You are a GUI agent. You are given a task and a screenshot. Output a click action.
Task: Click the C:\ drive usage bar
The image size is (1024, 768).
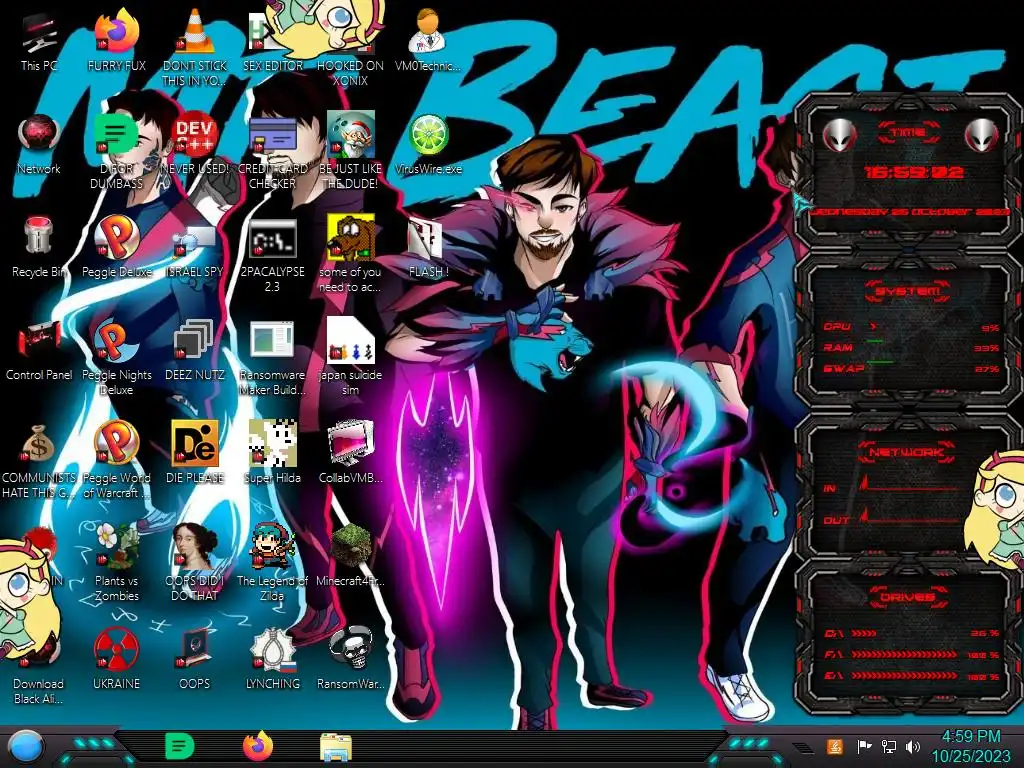coord(912,633)
